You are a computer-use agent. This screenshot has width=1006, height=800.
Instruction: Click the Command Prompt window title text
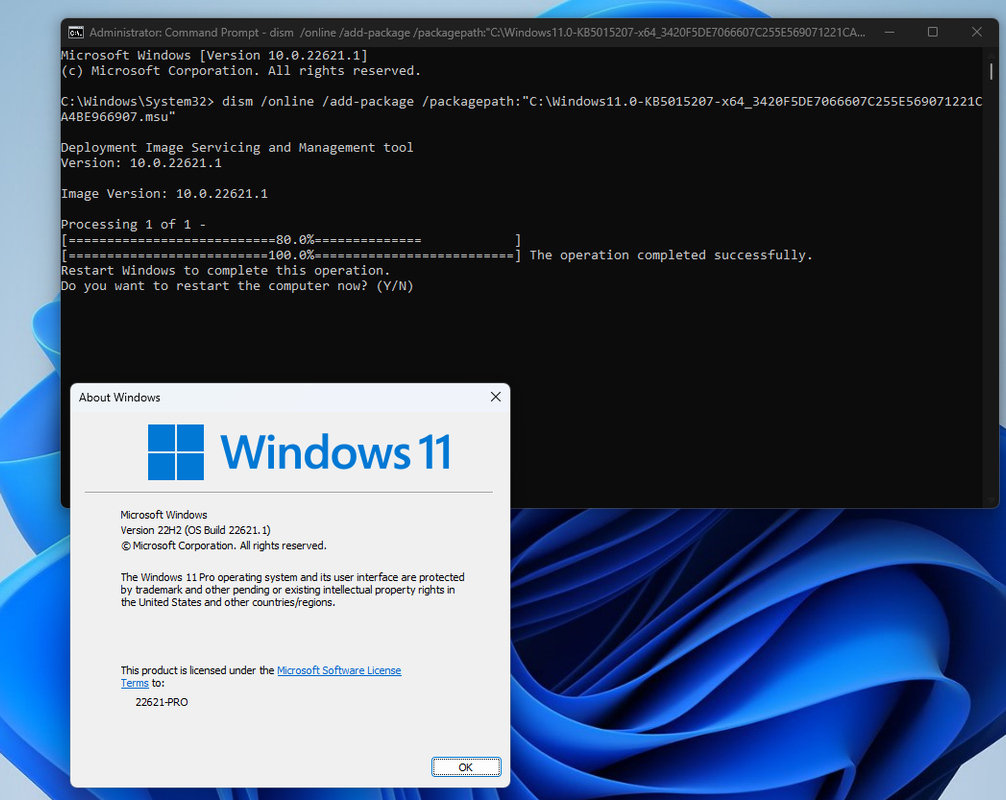coord(477,32)
